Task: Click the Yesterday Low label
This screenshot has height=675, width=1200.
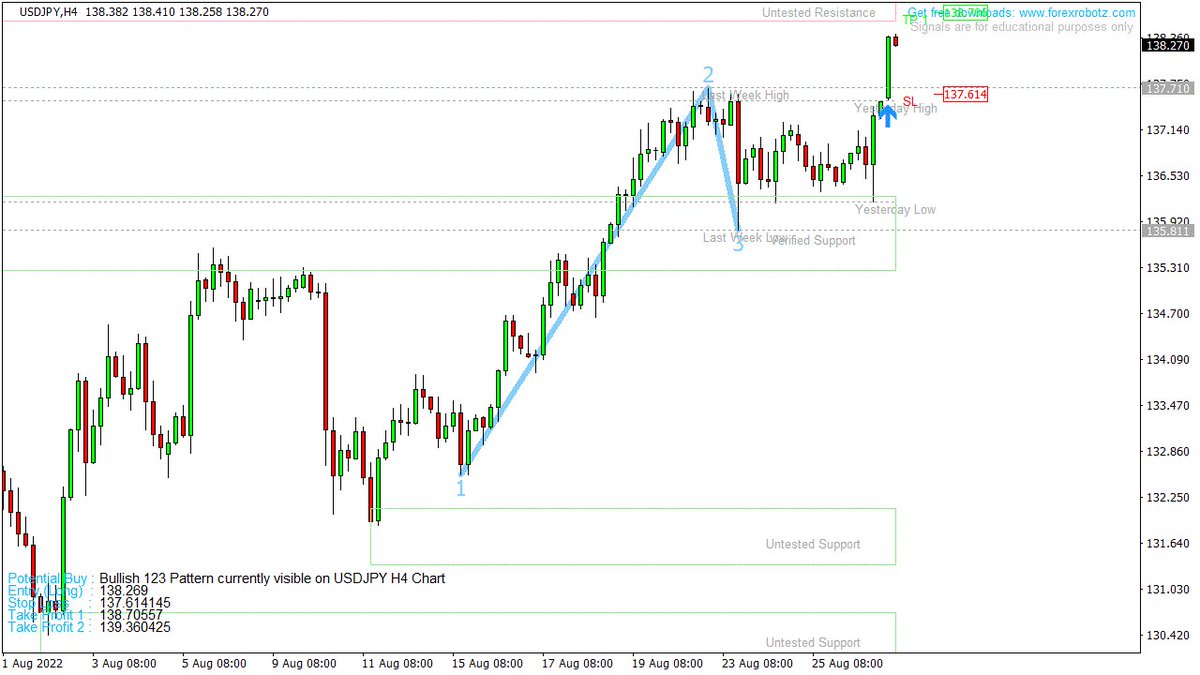Action: (x=897, y=210)
